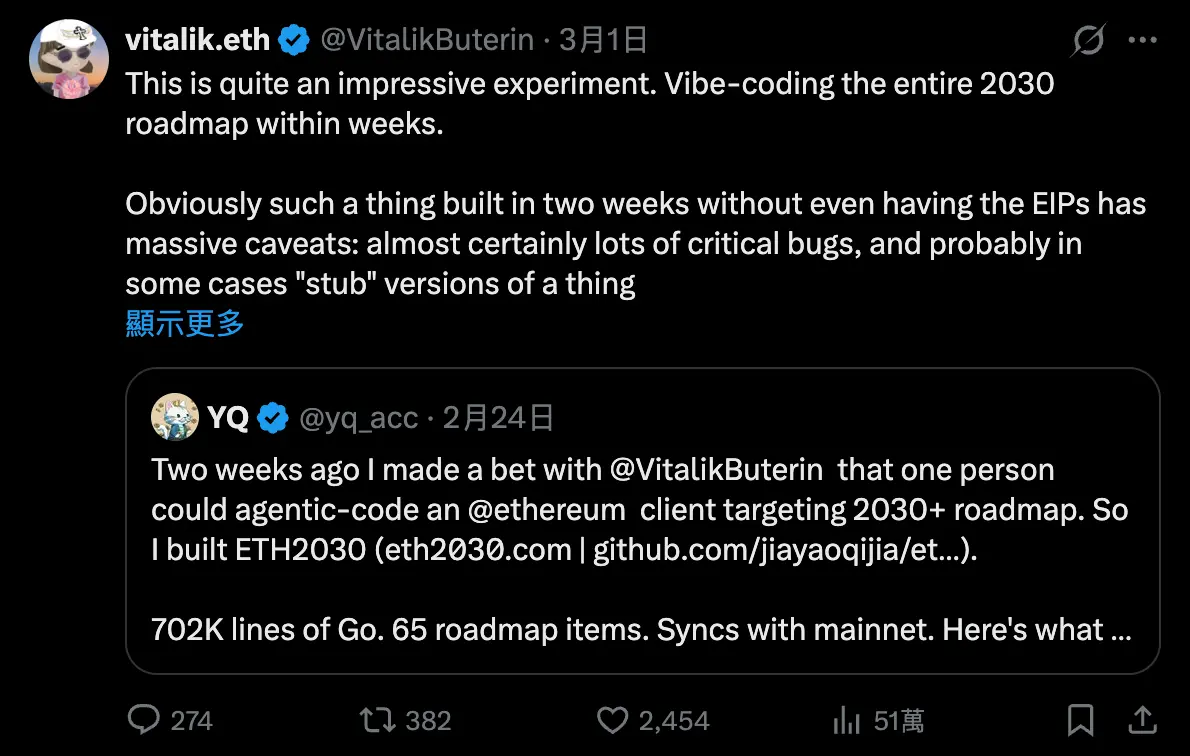
Task: Click the 3月1日 tweet timestamp
Action: point(603,40)
